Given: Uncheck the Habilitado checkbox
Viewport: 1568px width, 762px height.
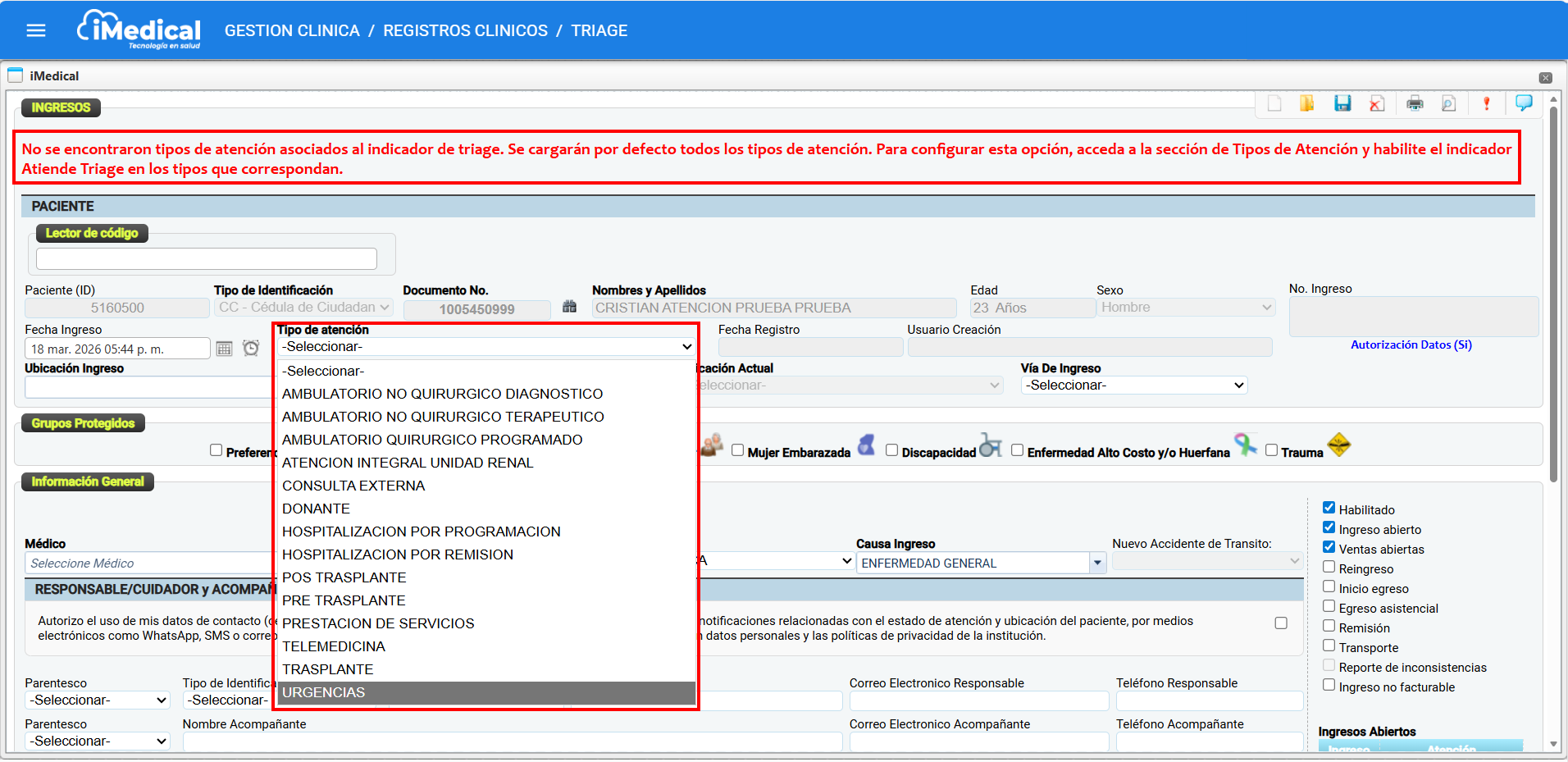Looking at the screenshot, I should (1329, 508).
